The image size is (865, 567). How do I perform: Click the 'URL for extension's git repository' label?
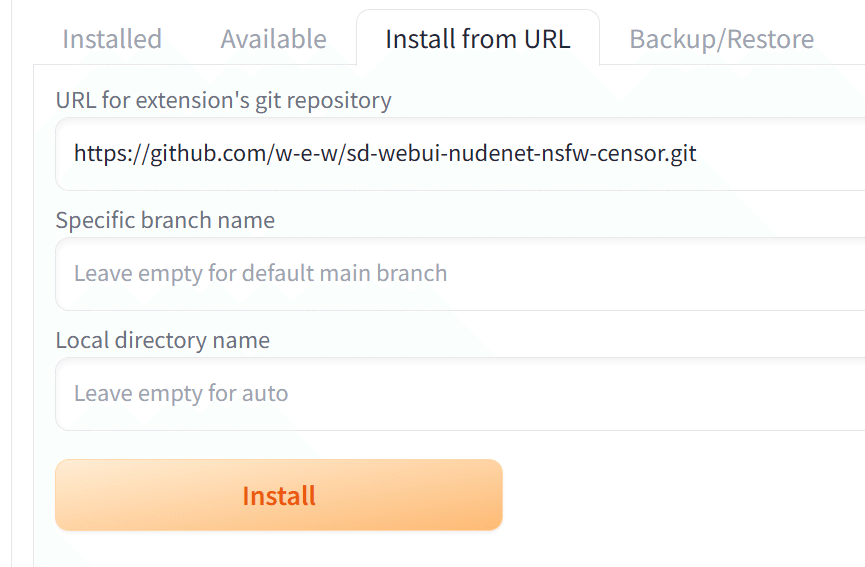coord(224,100)
